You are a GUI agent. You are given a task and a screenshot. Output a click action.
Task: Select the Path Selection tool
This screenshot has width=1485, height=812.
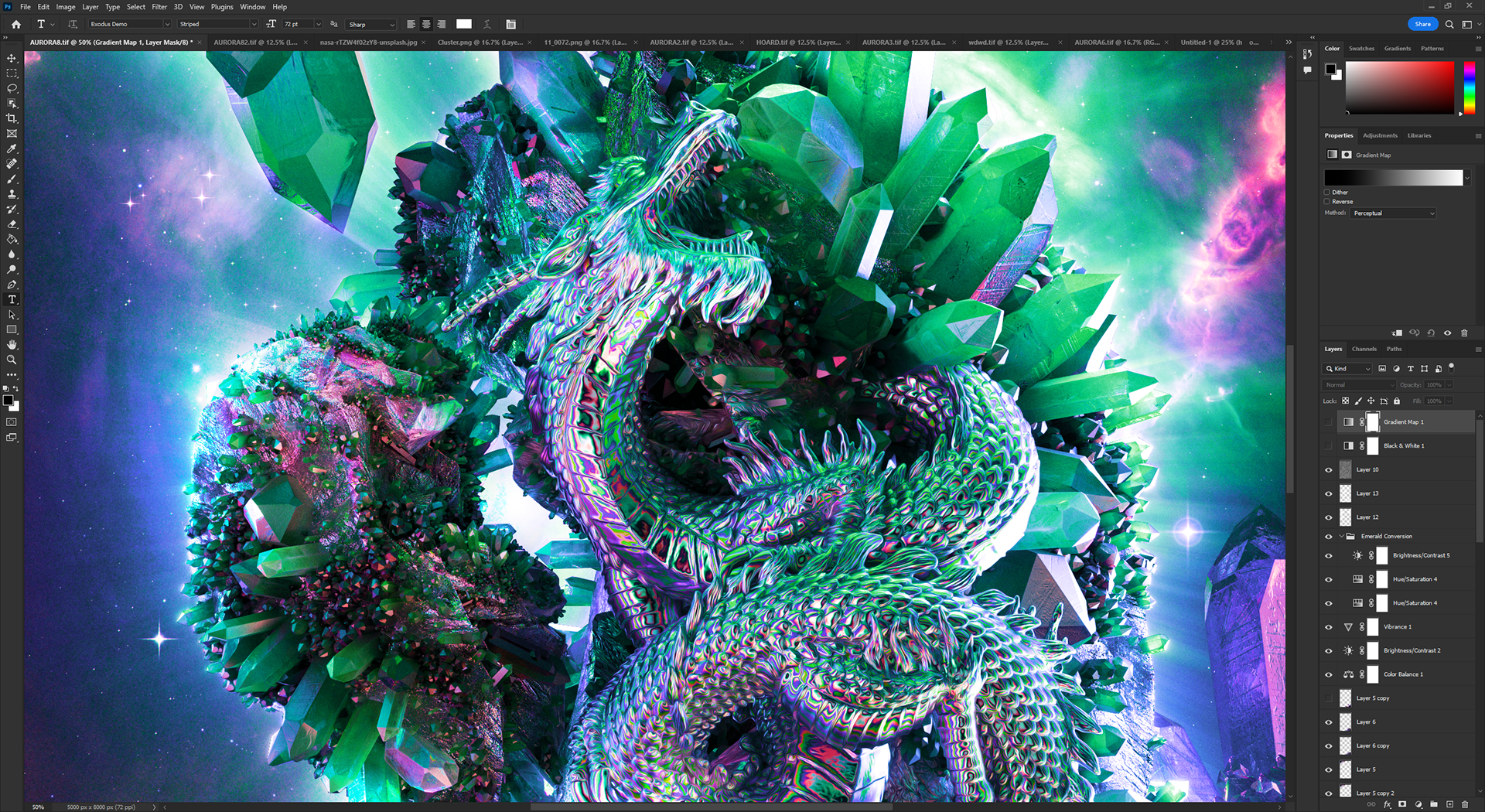(12, 315)
